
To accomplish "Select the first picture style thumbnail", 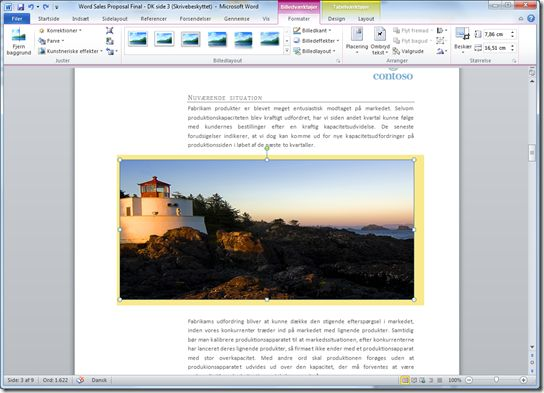I will [138, 39].
